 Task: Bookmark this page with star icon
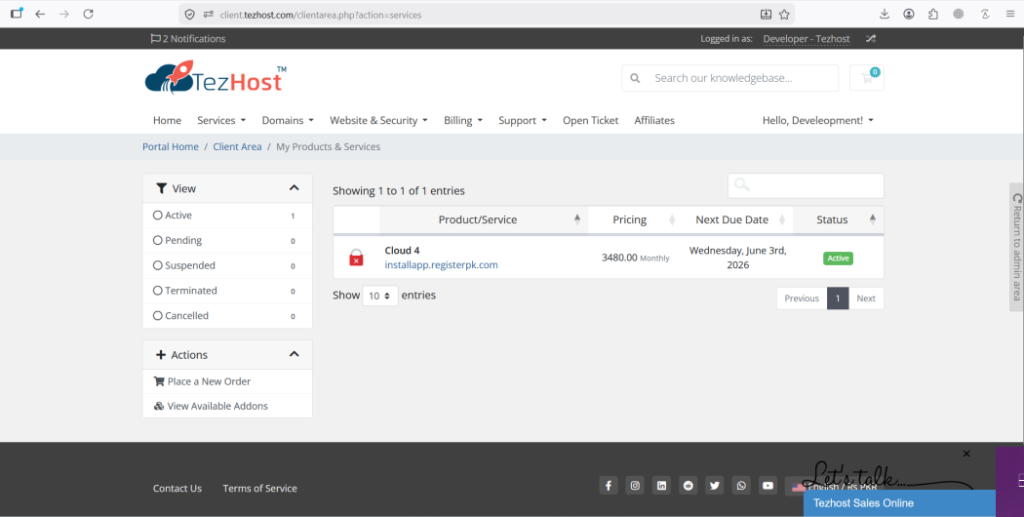pos(784,14)
